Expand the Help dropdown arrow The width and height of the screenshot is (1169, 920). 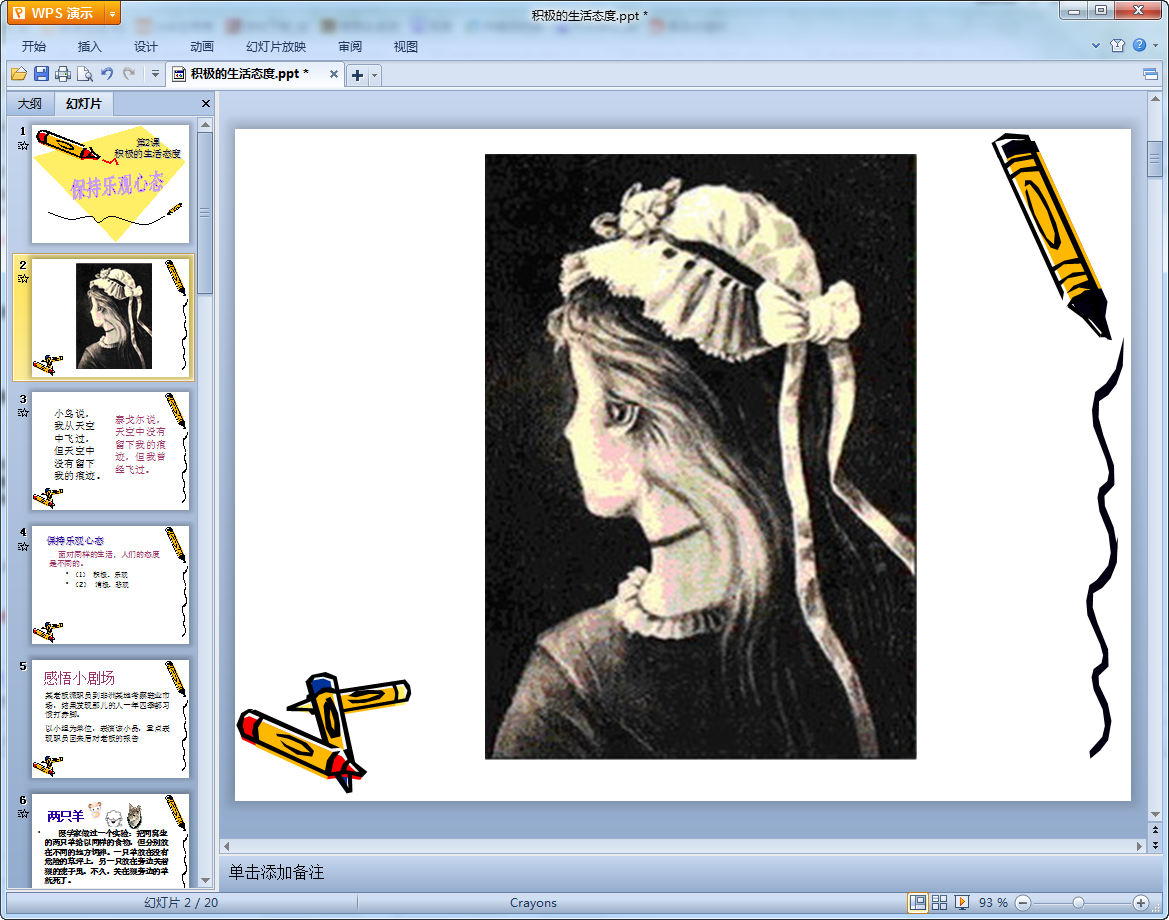[1156, 45]
